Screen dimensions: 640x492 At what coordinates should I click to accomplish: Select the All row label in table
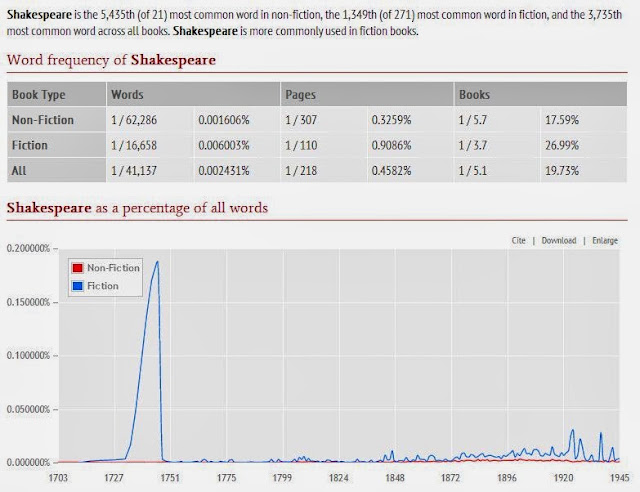click(x=19, y=171)
